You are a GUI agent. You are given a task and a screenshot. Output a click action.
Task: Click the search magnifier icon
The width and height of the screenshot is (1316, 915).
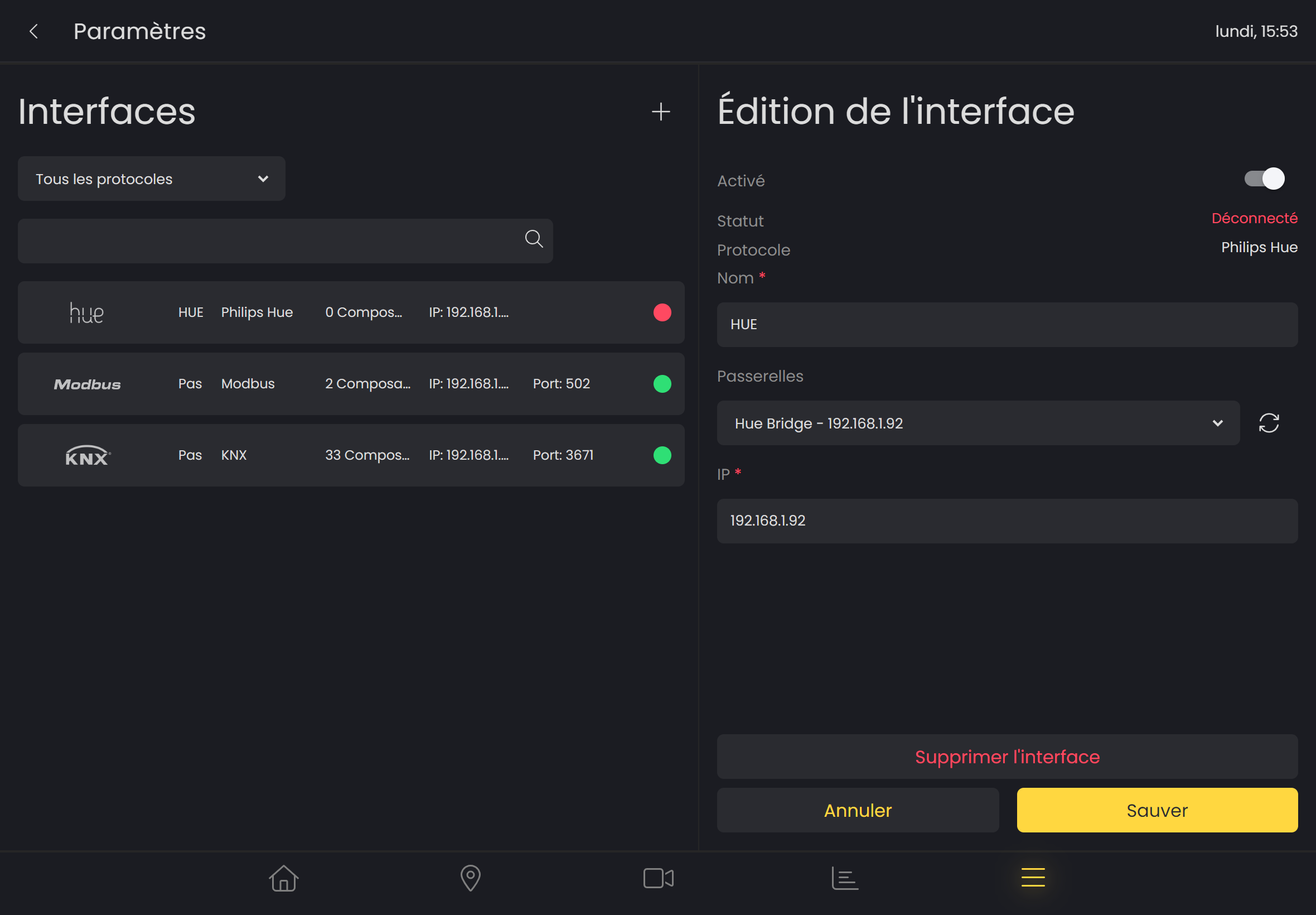(534, 238)
